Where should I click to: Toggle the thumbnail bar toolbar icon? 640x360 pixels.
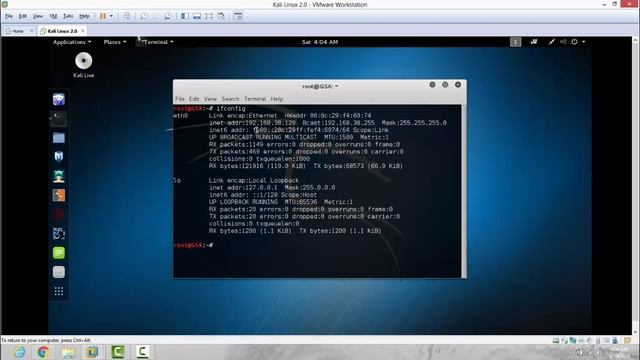click(x=197, y=16)
